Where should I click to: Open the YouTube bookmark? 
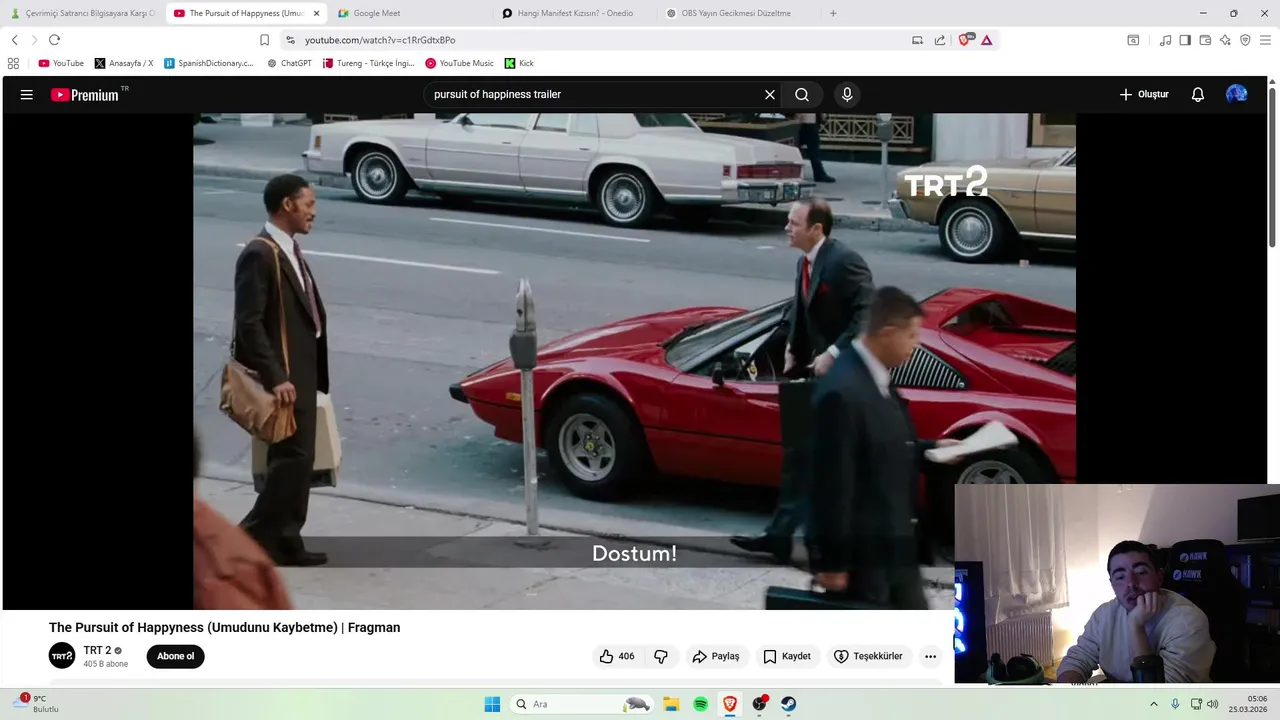(x=61, y=63)
